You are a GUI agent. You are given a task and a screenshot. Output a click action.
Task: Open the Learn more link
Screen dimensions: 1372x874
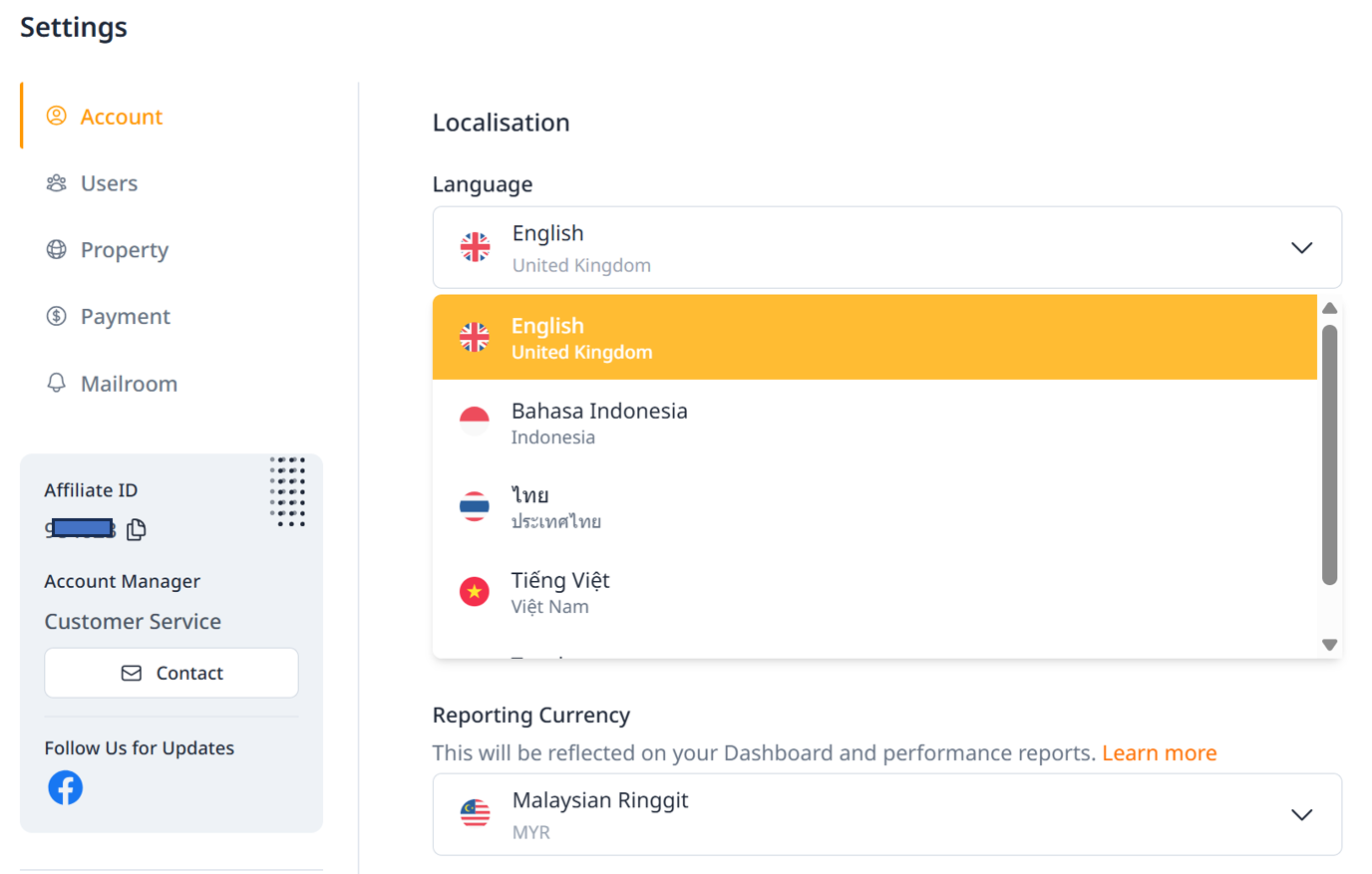[1159, 753]
